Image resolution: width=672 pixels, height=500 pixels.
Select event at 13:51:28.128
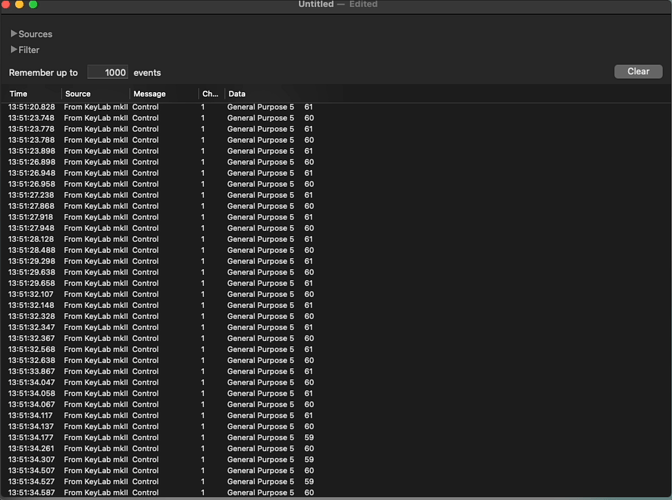(x=336, y=239)
